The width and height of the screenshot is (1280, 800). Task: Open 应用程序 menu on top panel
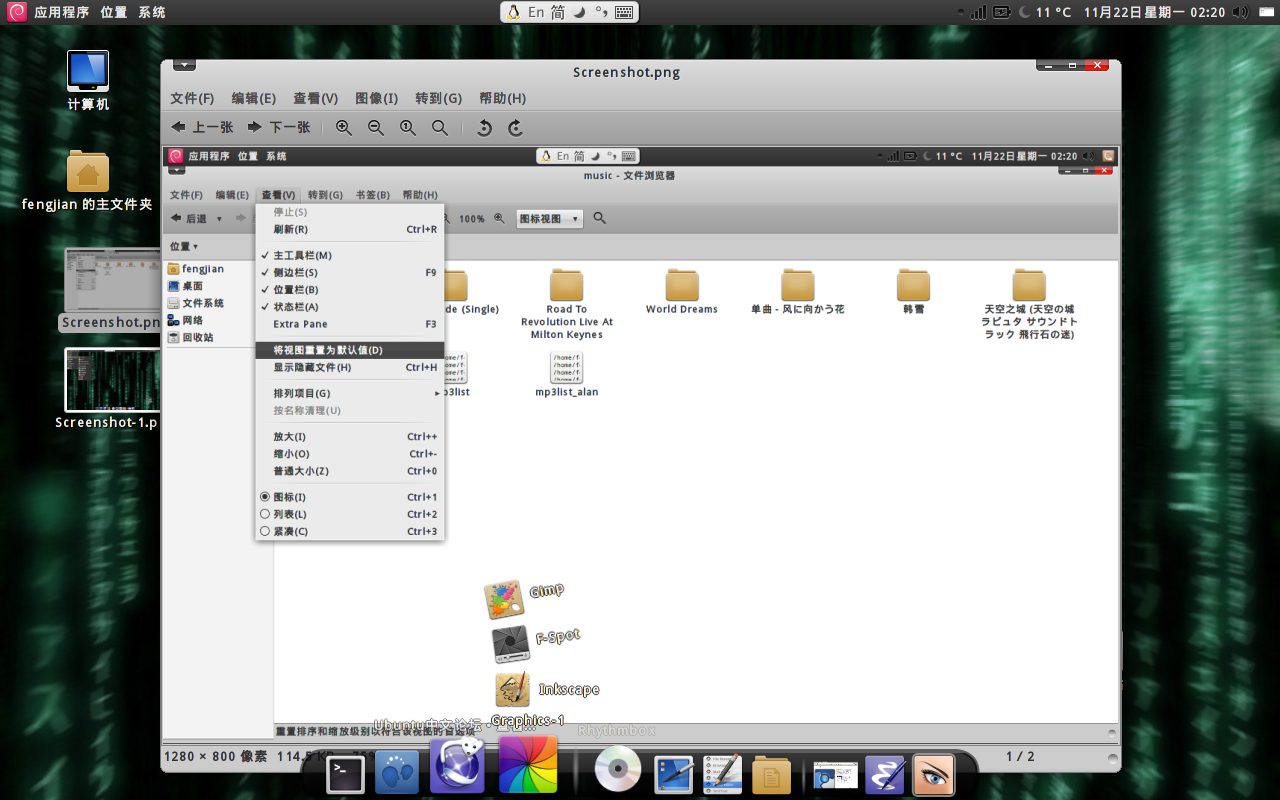(62, 12)
